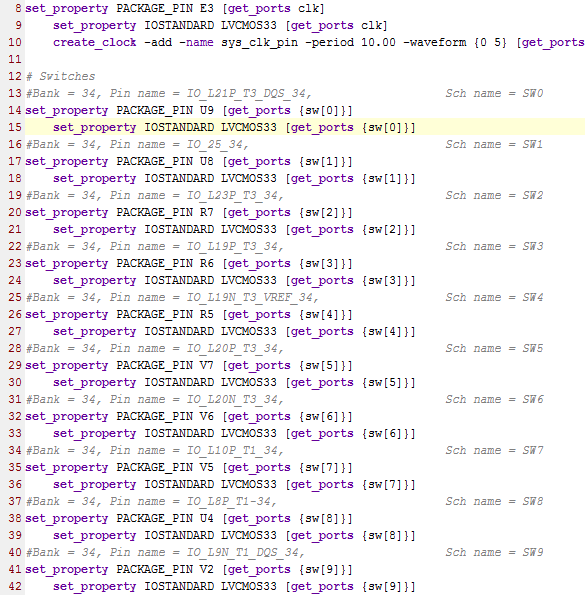Click the sw[9] port on line 41

click(x=326, y=569)
